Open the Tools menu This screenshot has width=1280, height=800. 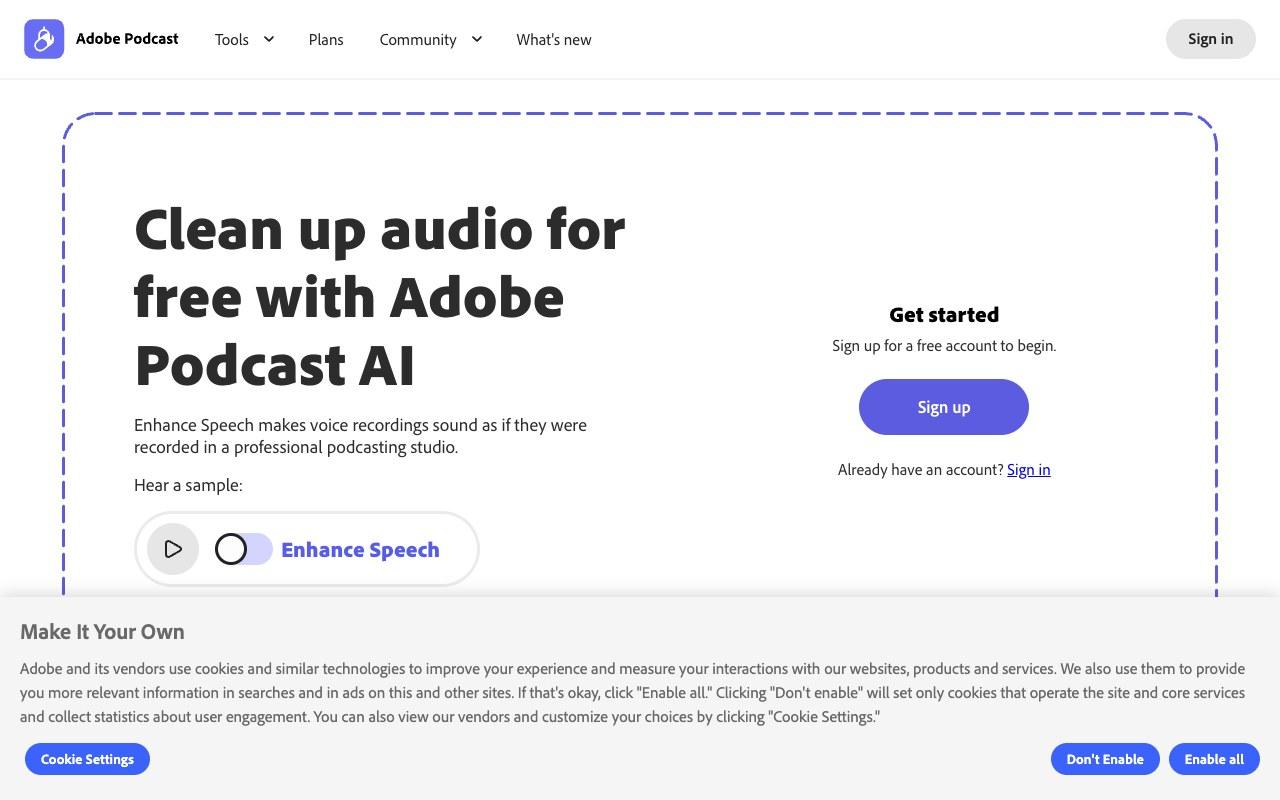click(232, 39)
